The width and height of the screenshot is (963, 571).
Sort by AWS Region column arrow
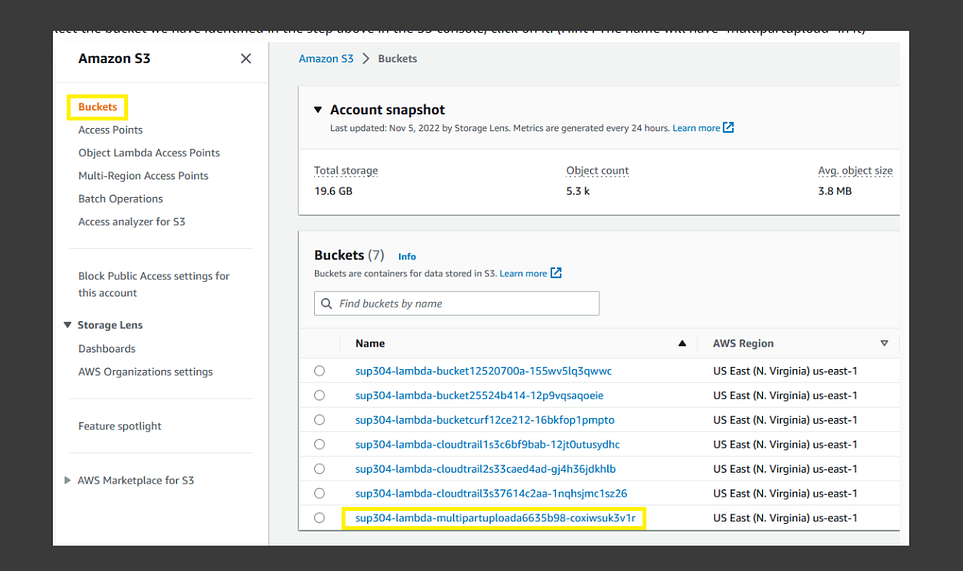pos(884,343)
